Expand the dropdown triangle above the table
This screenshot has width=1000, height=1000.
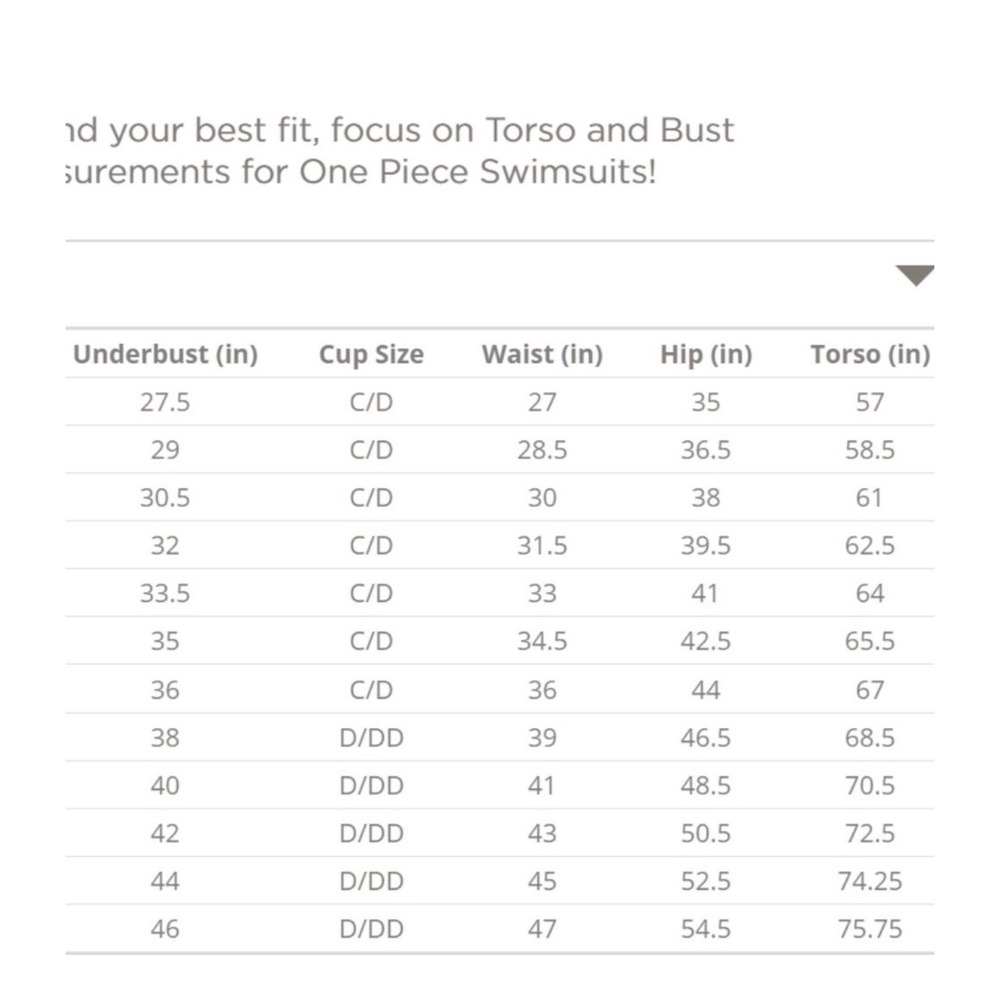coord(915,276)
